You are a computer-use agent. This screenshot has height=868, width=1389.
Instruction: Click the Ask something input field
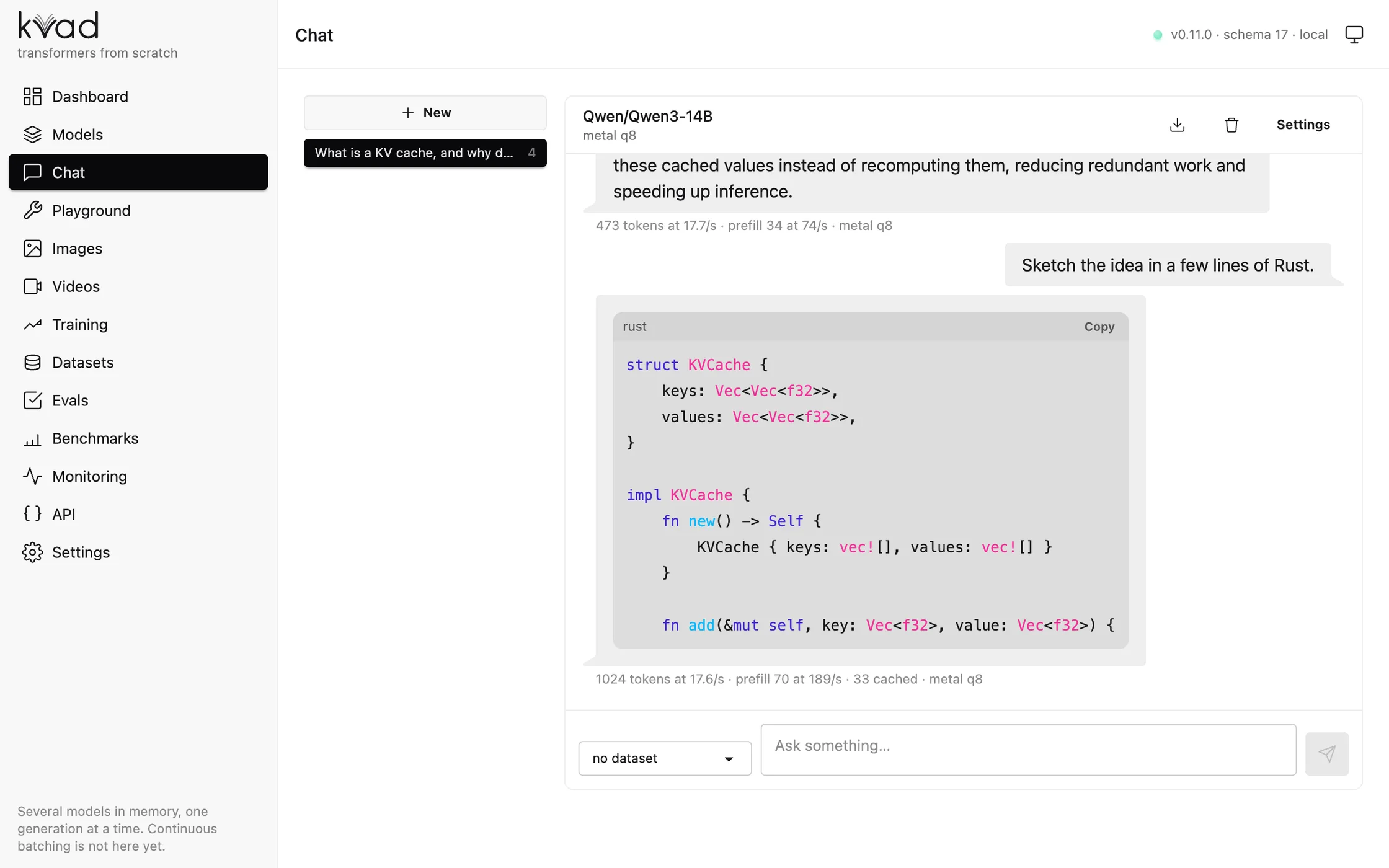[x=1028, y=750]
